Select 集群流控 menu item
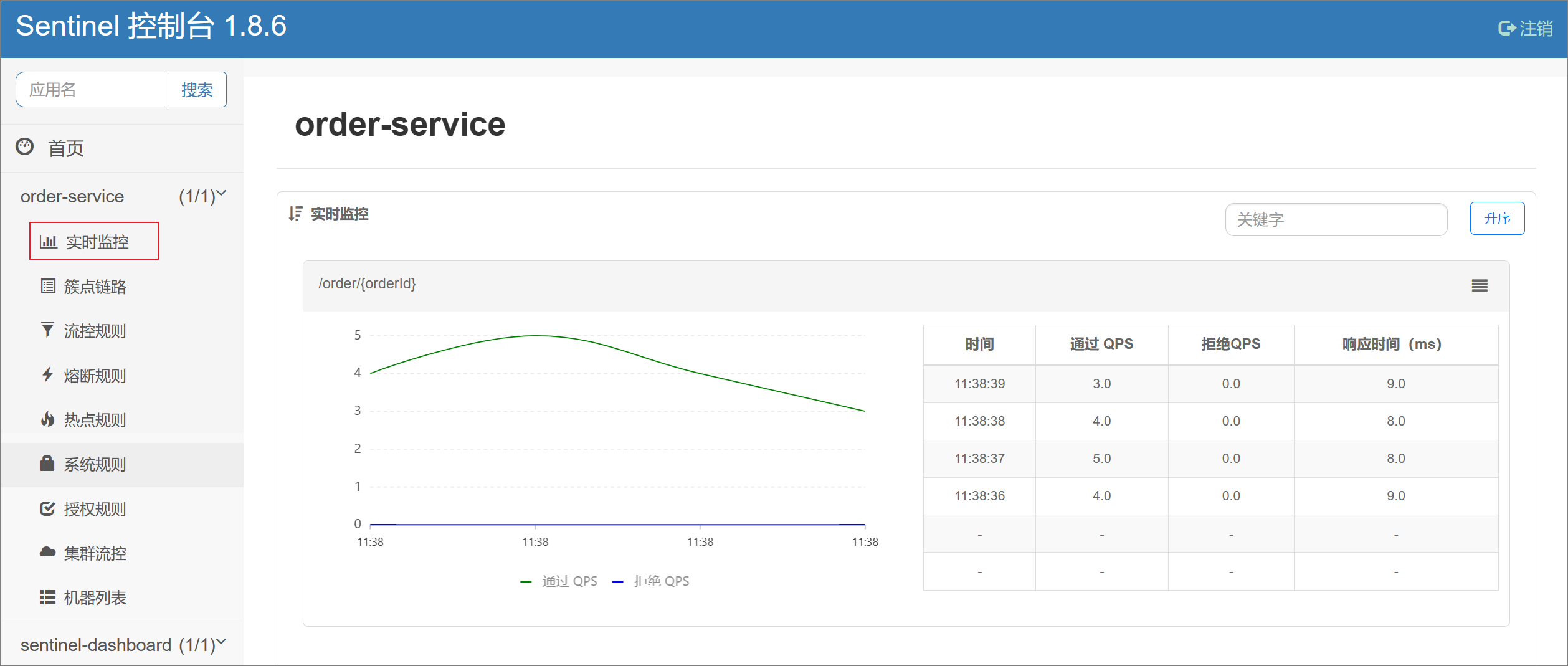This screenshot has width=1568, height=666. click(95, 553)
